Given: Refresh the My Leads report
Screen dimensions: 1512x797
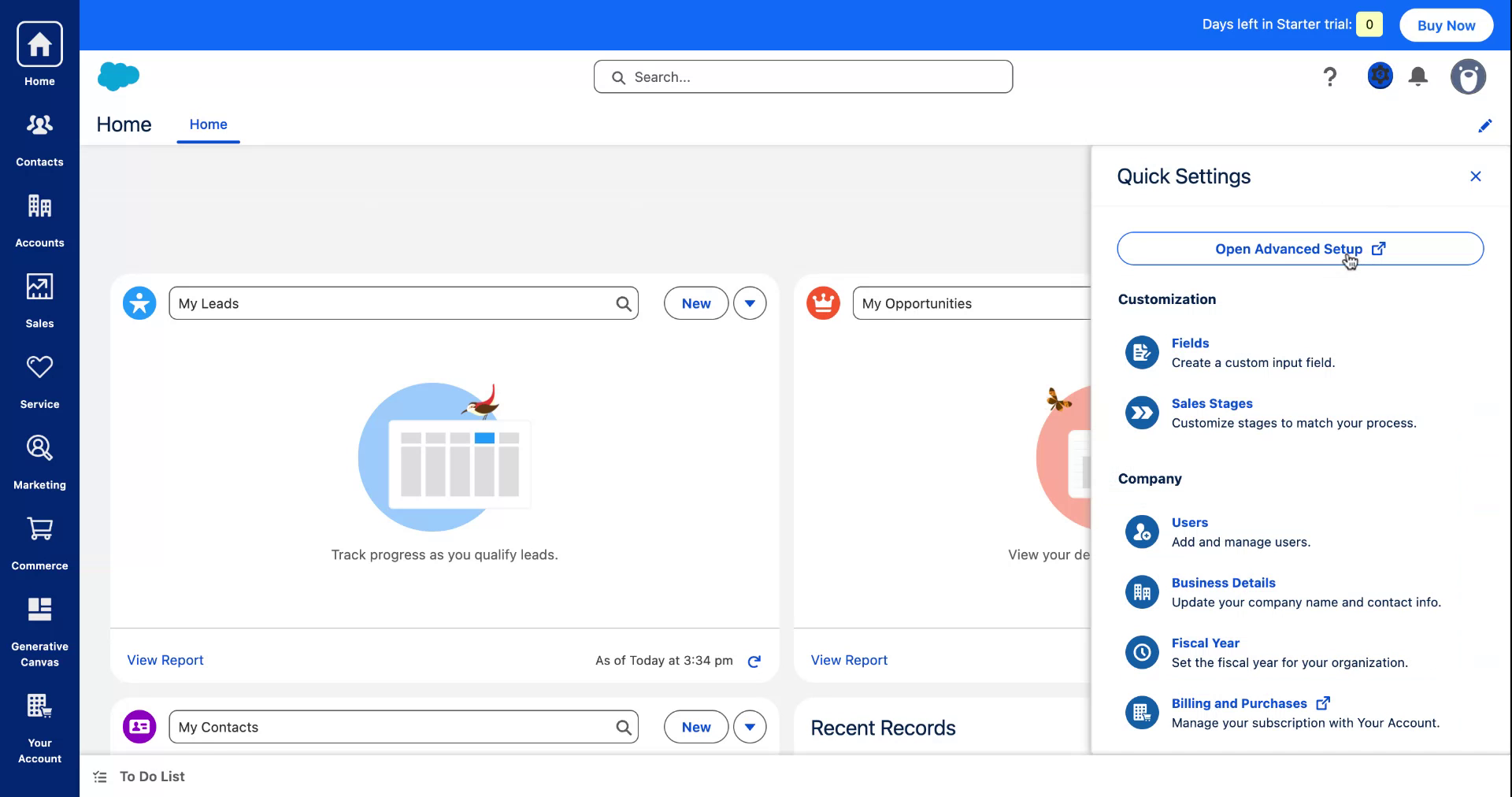Looking at the screenshot, I should 754,662.
